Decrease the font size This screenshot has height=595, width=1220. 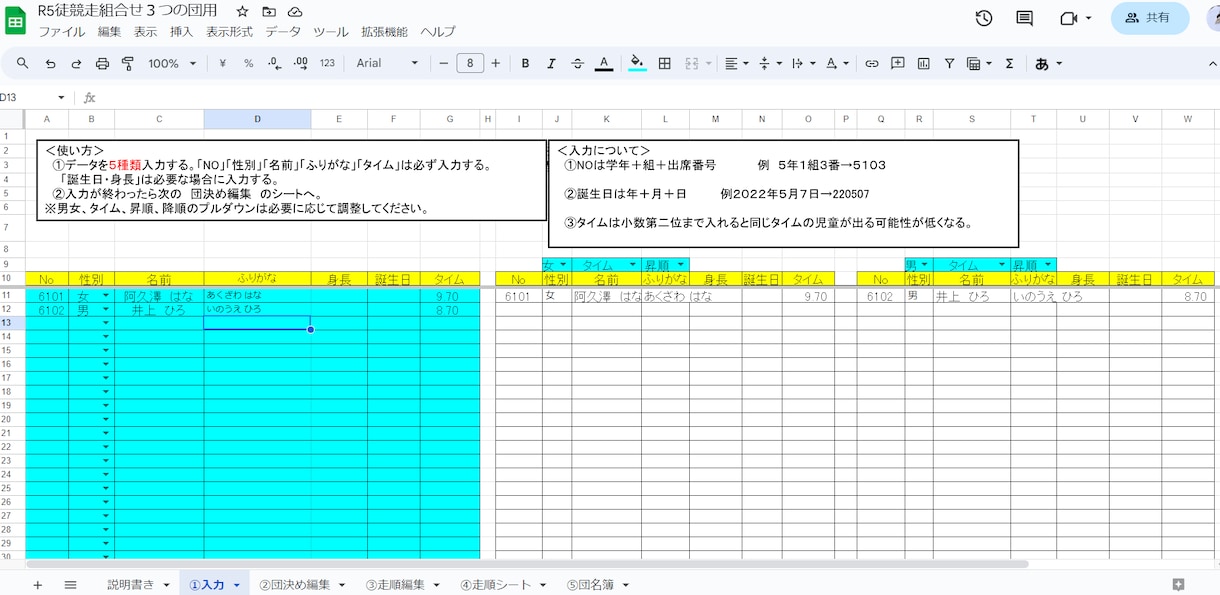click(444, 63)
